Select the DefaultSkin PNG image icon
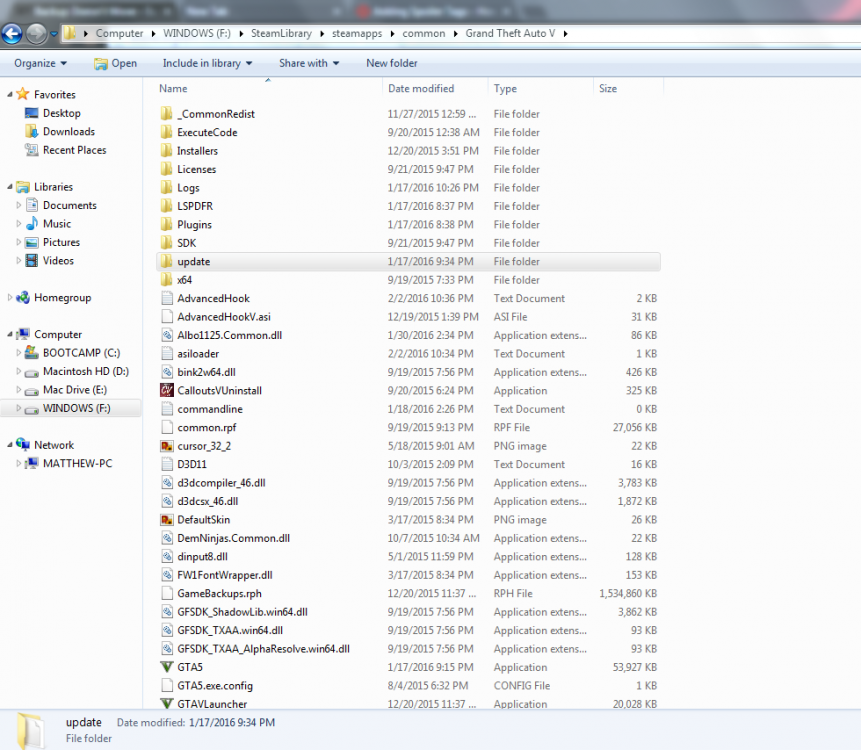 point(167,519)
